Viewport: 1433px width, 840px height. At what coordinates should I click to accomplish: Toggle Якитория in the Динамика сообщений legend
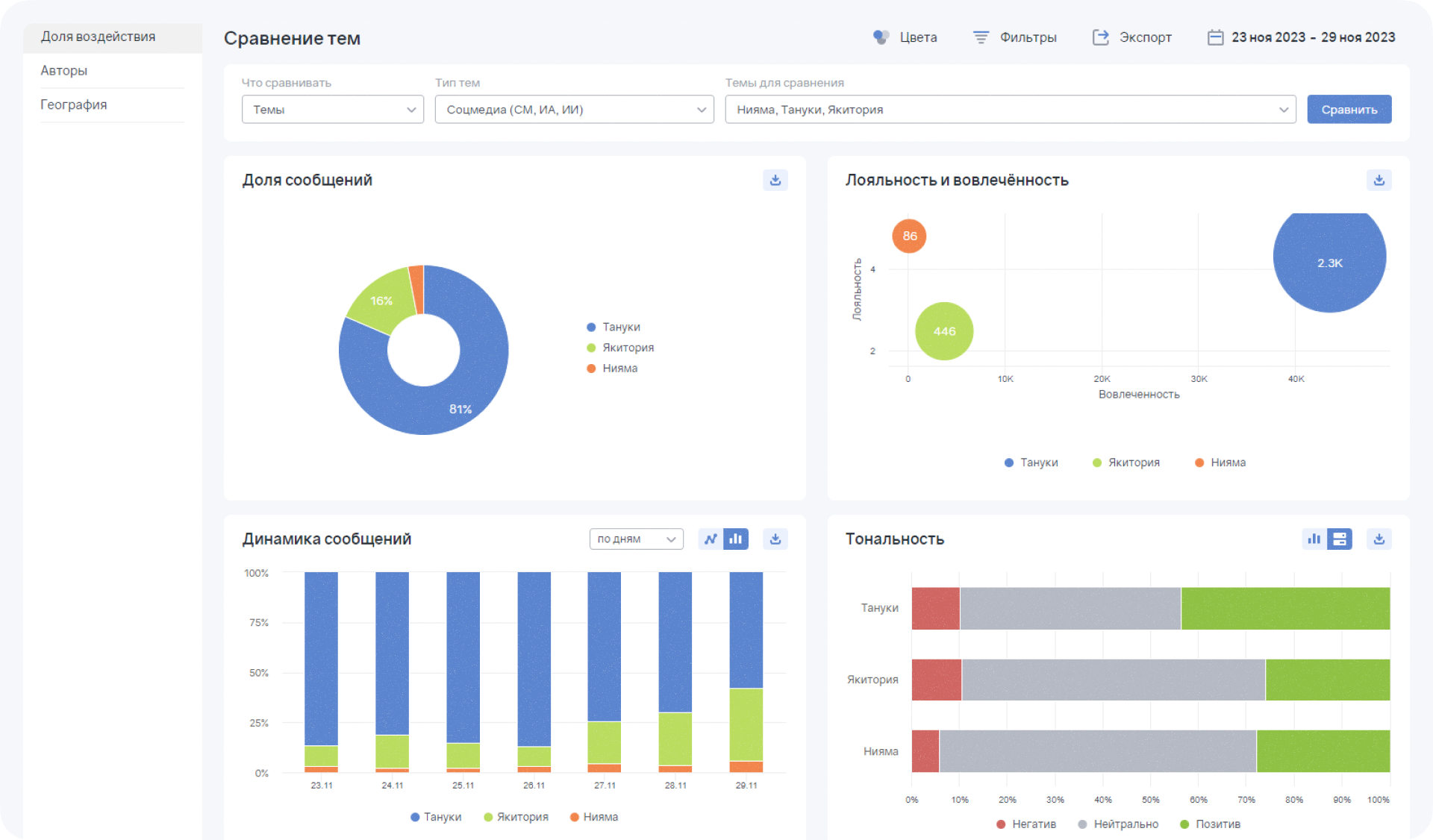click(x=516, y=817)
